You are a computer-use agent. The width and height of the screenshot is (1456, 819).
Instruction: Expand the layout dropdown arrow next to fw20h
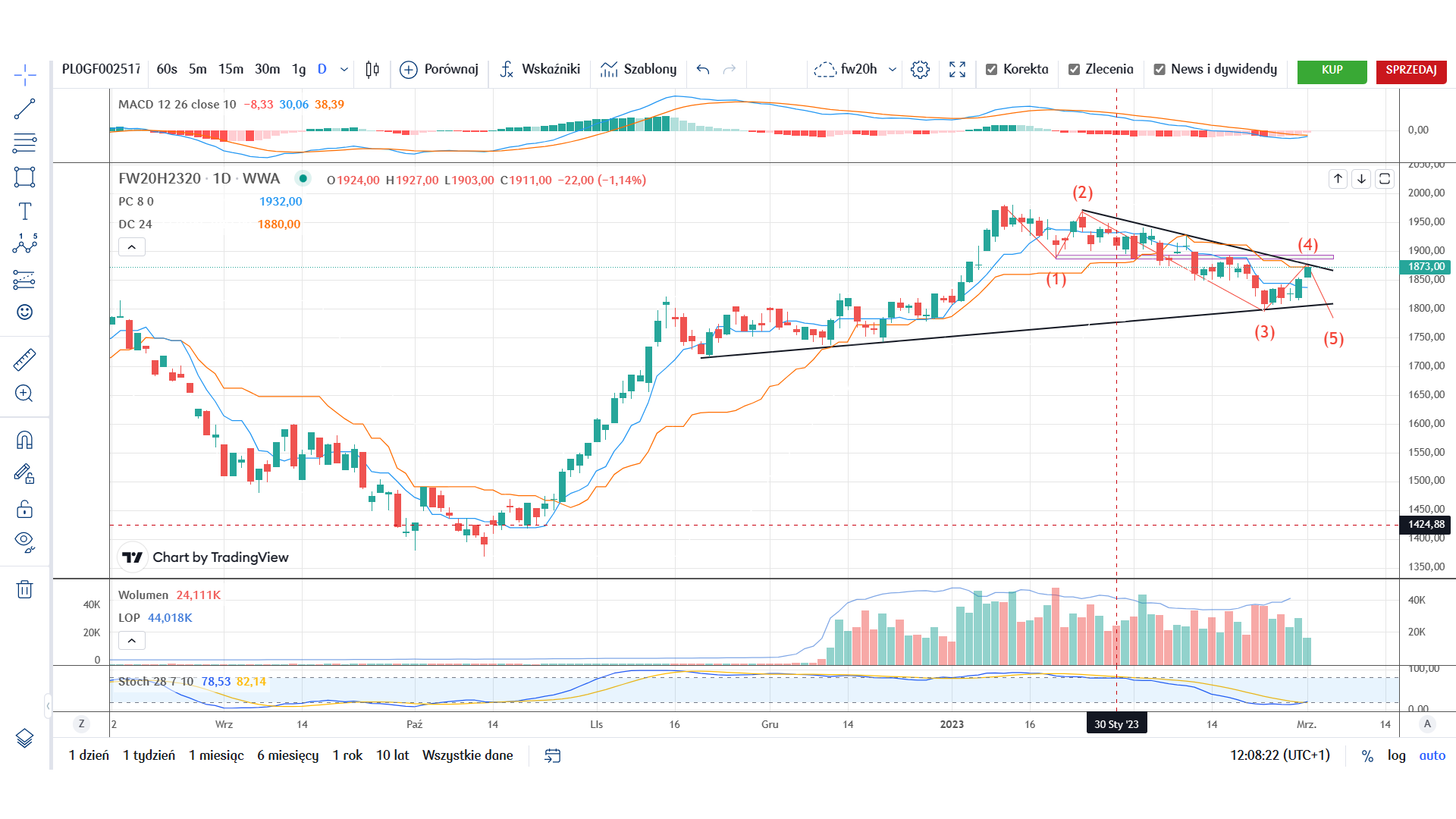(x=893, y=70)
